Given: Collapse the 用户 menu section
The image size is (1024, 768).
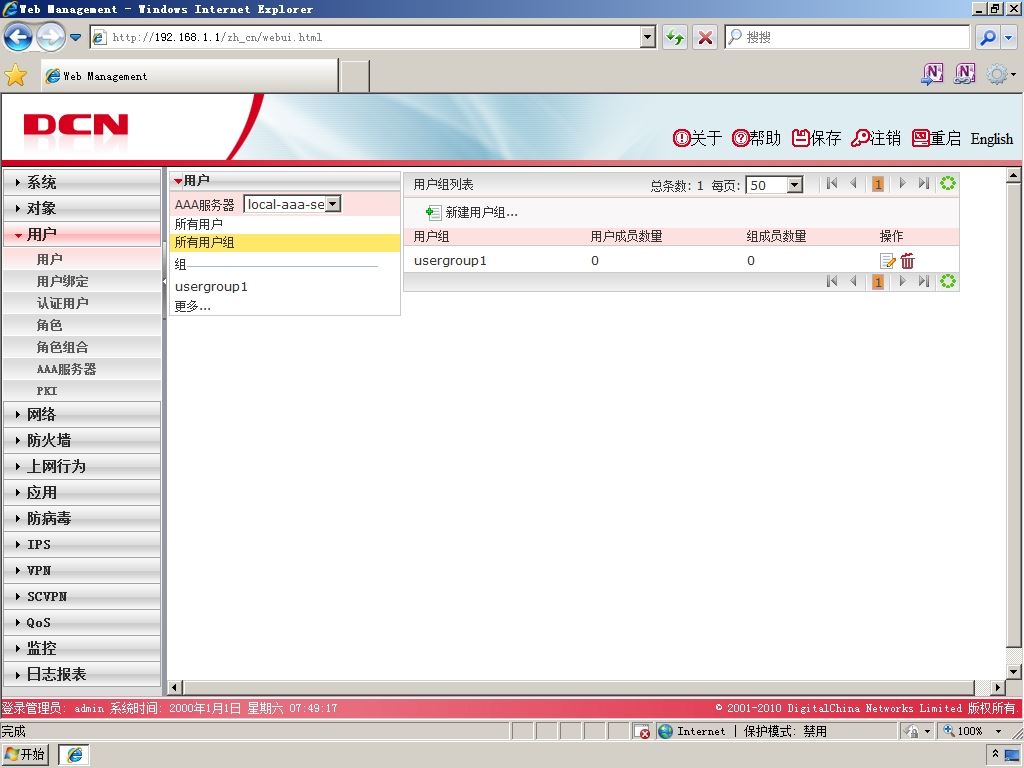Looking at the screenshot, I should coord(82,234).
